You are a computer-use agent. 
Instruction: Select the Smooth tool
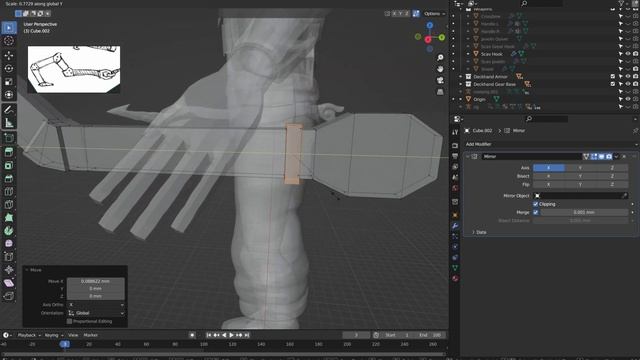[x=9, y=244]
